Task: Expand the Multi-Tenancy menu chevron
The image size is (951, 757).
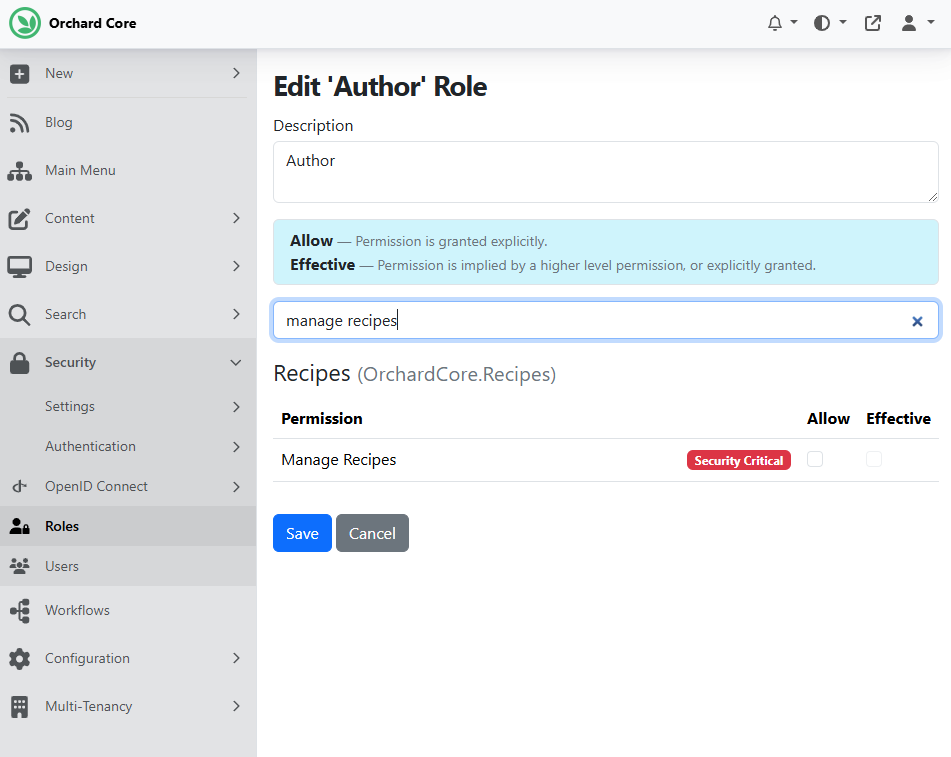Action: [x=237, y=706]
